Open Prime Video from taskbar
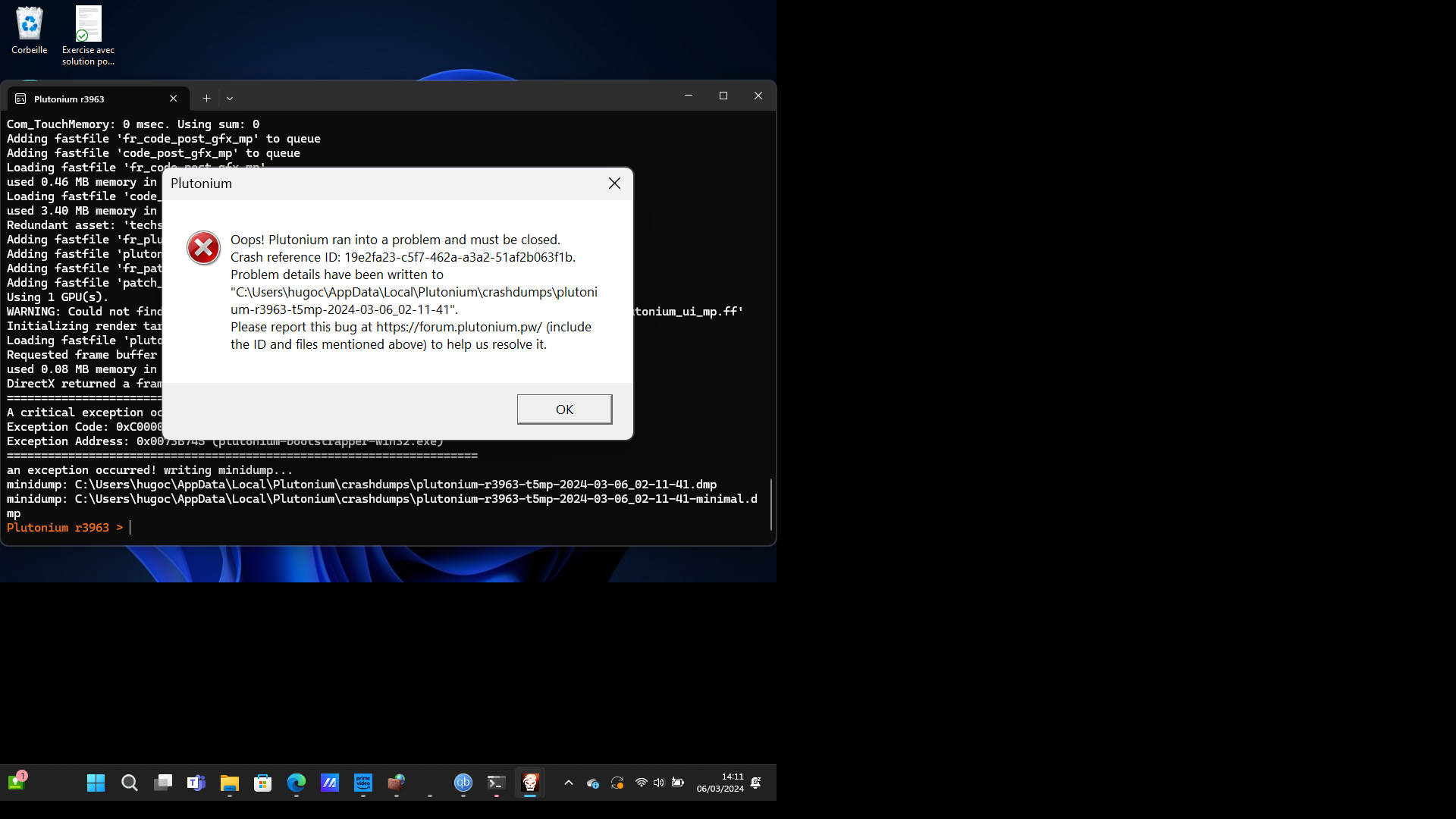Viewport: 1456px width, 819px height. [363, 783]
